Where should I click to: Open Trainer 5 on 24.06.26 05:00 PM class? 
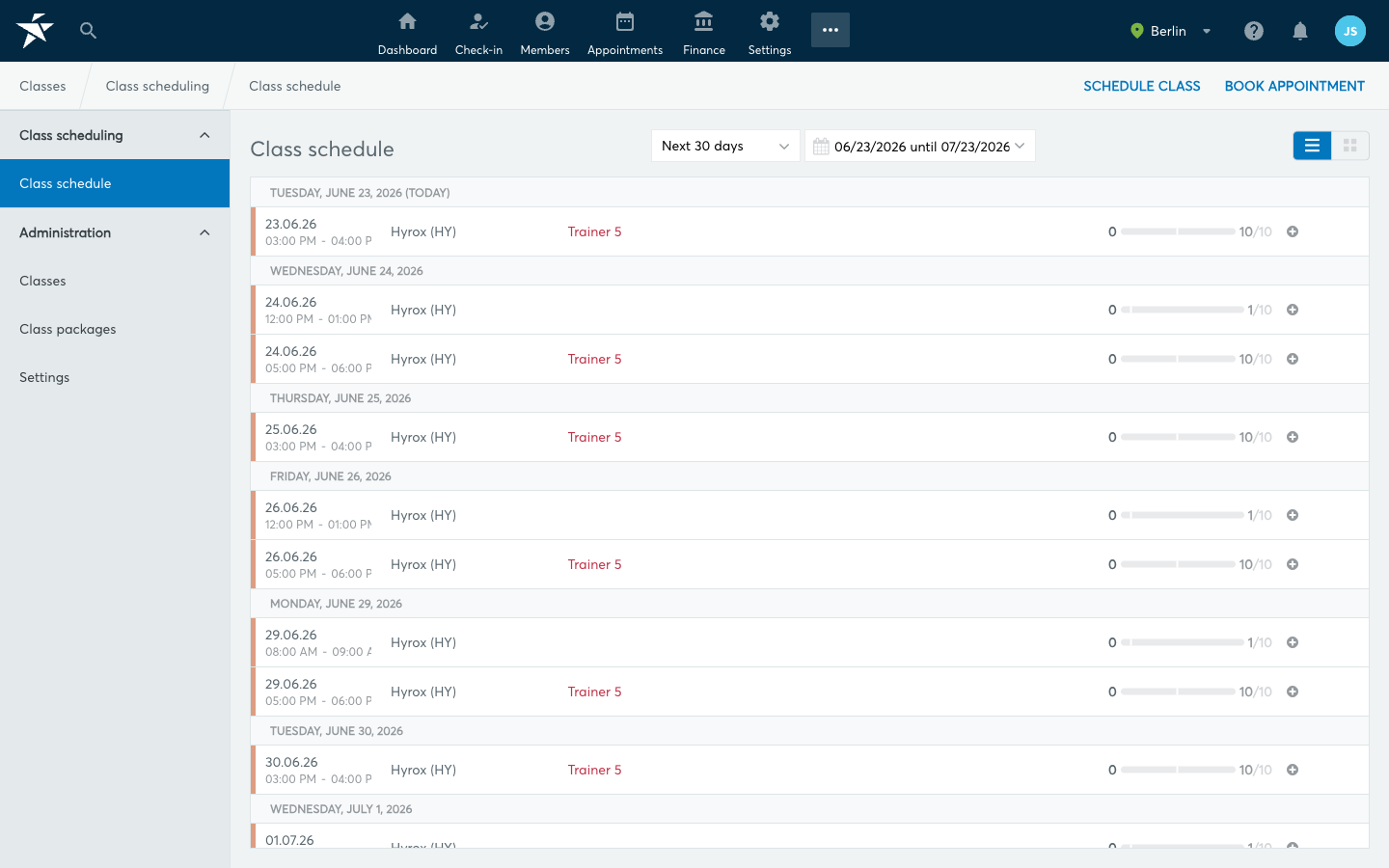594,359
